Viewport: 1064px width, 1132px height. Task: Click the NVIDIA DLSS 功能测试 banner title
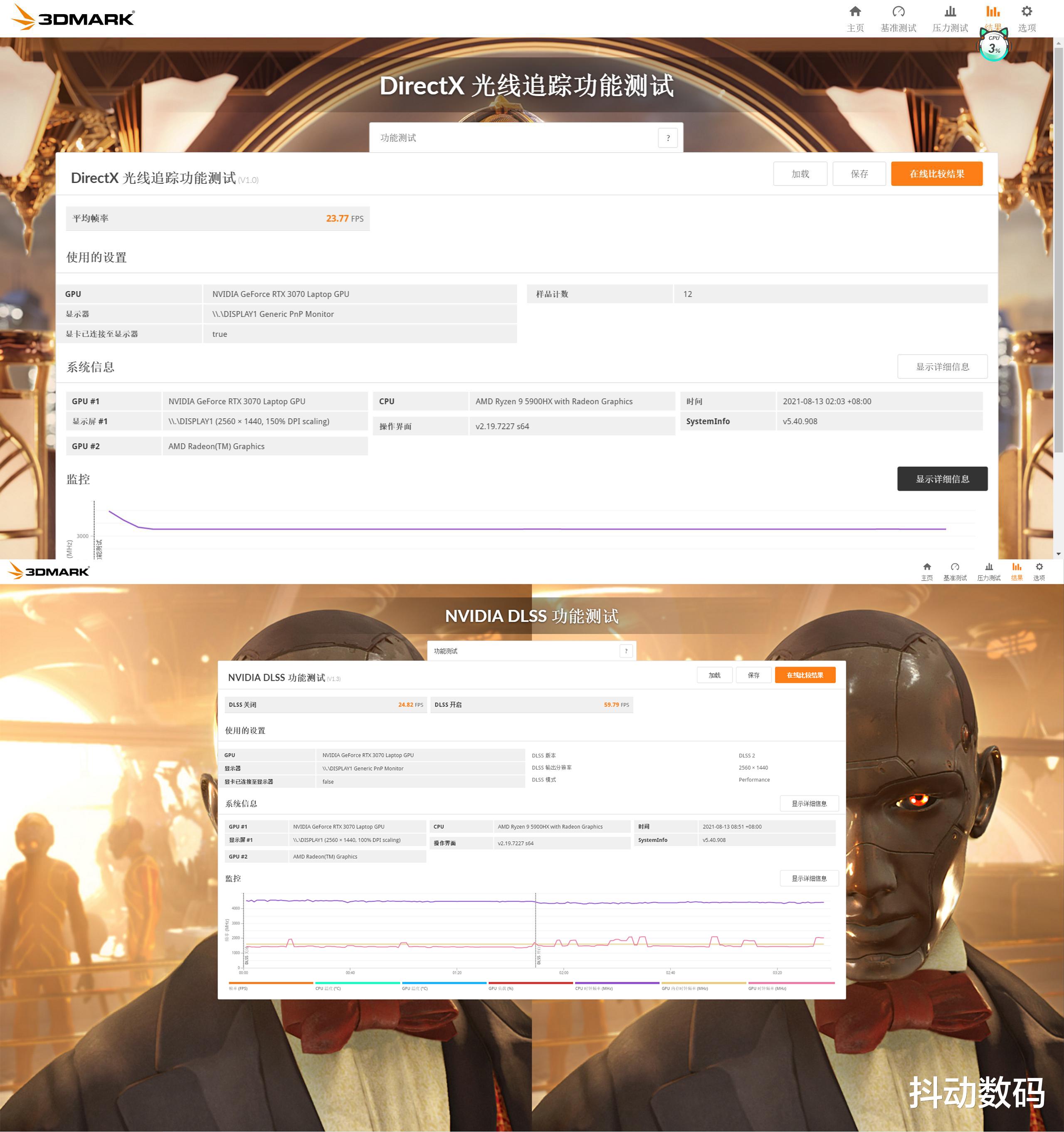[532, 616]
